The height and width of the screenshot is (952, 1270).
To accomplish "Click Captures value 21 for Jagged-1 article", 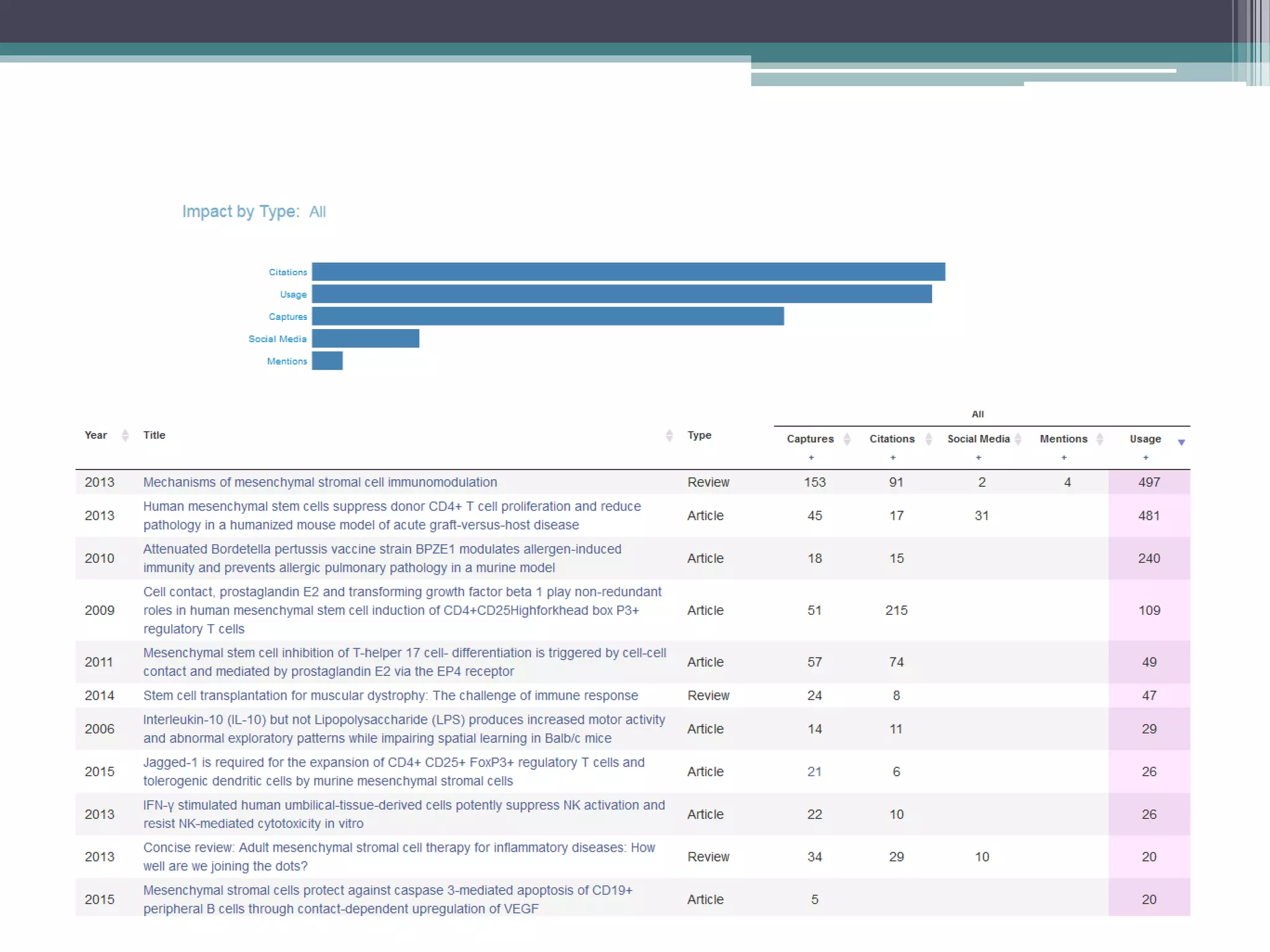I will point(814,772).
